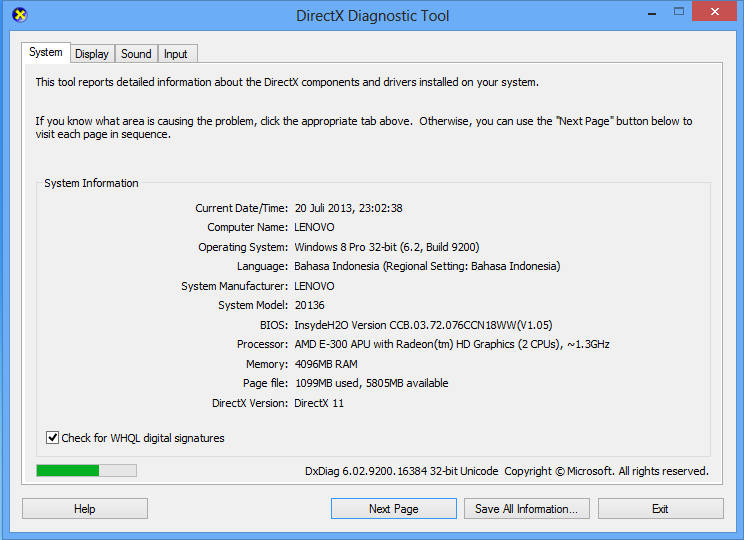
Task: Minimize the DirectX Diagnostic Tool window
Action: click(652, 13)
